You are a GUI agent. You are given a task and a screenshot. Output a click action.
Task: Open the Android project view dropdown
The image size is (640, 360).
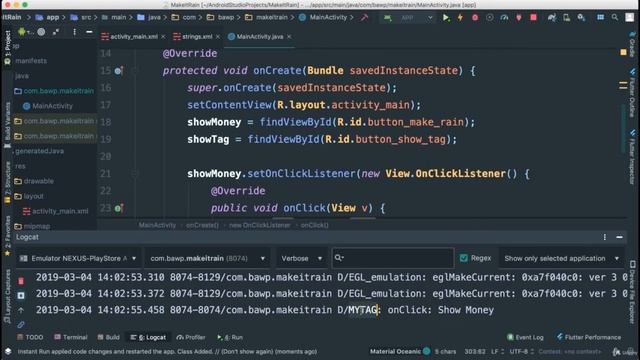25,32
